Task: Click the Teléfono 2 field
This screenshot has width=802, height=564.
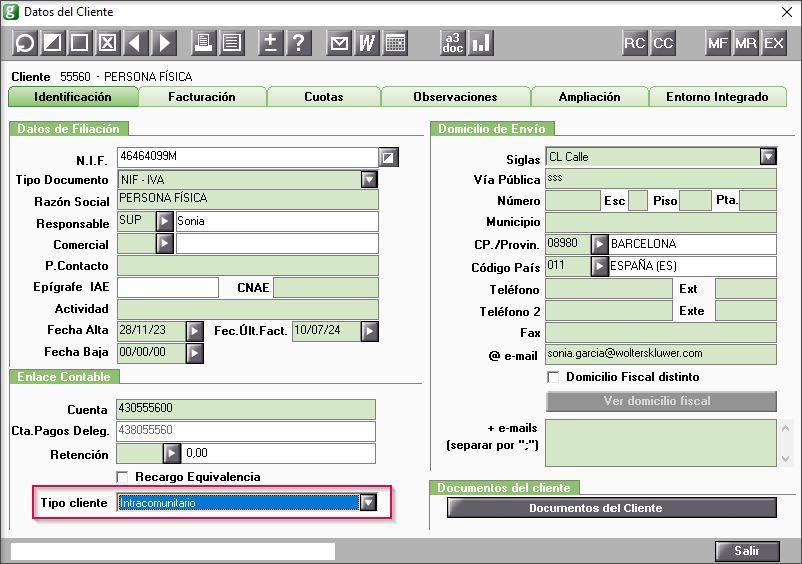Action: [x=609, y=310]
